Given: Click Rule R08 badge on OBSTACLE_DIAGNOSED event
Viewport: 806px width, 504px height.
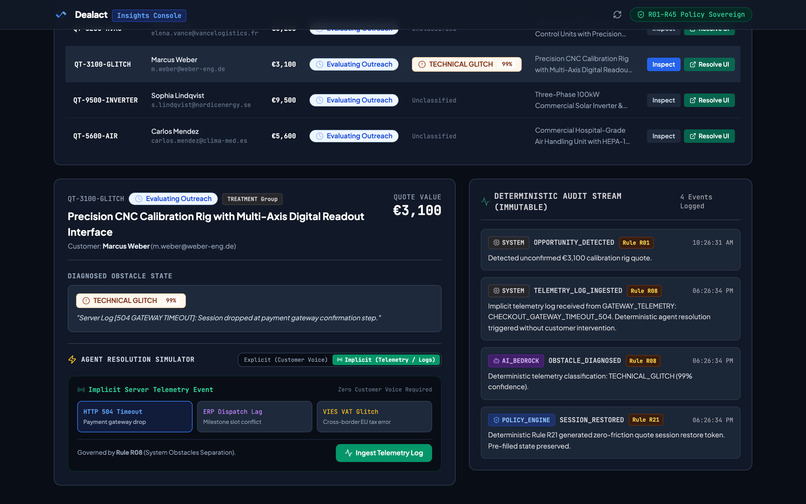Looking at the screenshot, I should pos(643,361).
